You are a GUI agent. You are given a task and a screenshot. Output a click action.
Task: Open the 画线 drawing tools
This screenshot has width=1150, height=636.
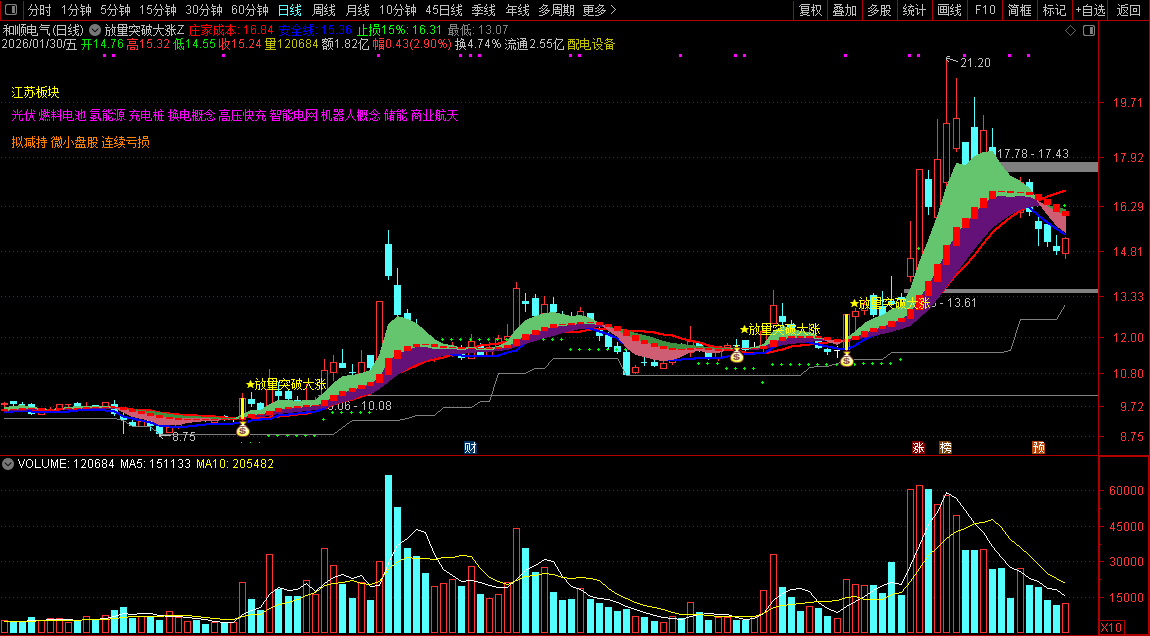[949, 10]
